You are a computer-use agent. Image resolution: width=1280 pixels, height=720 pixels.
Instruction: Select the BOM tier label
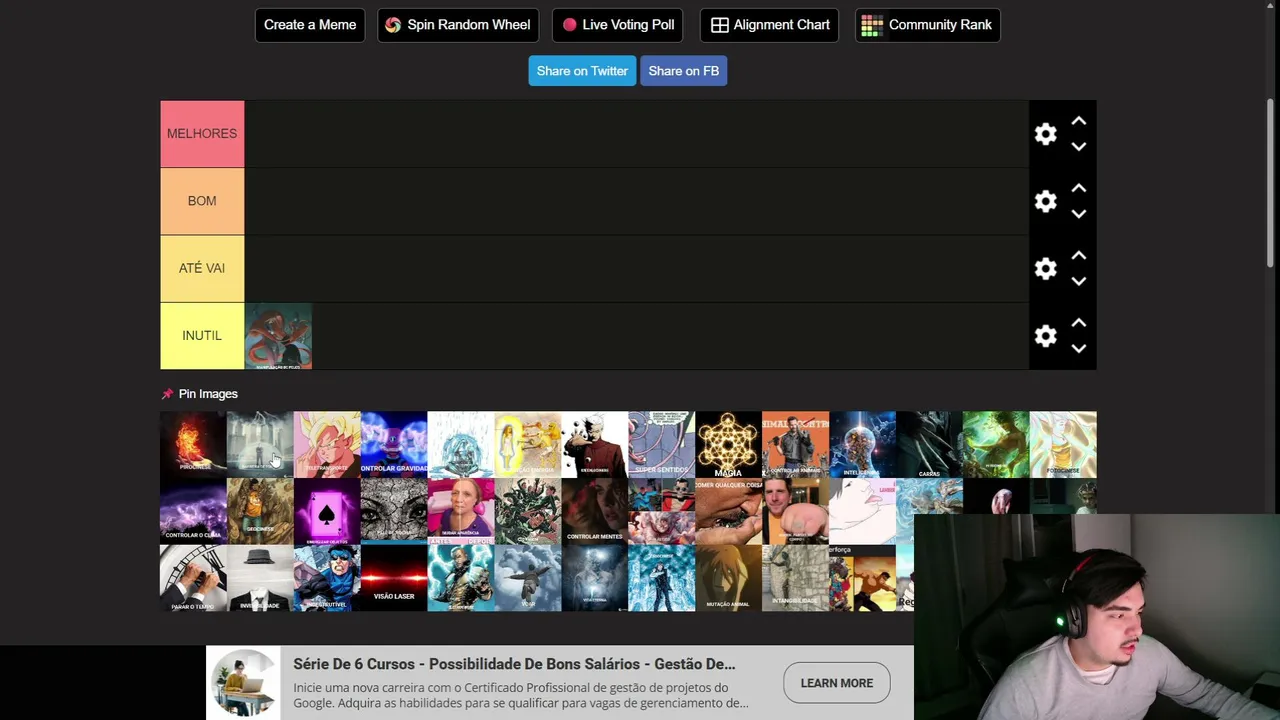coord(202,201)
